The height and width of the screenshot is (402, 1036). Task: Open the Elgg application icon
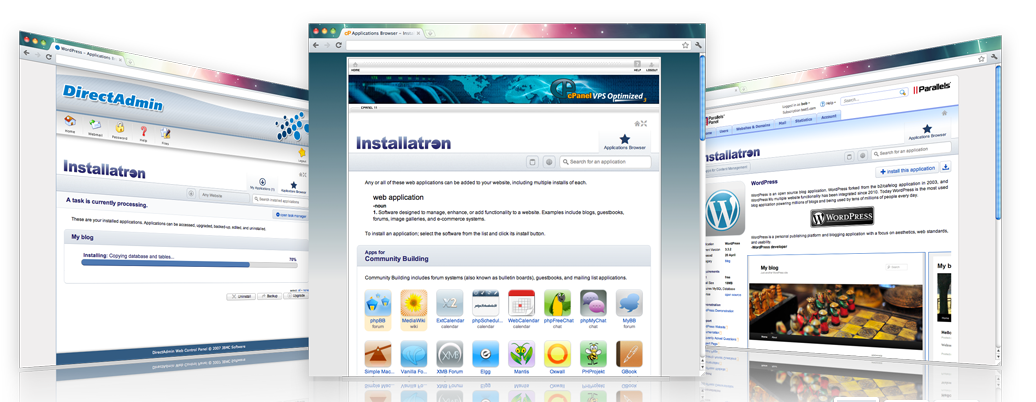[x=485, y=356]
